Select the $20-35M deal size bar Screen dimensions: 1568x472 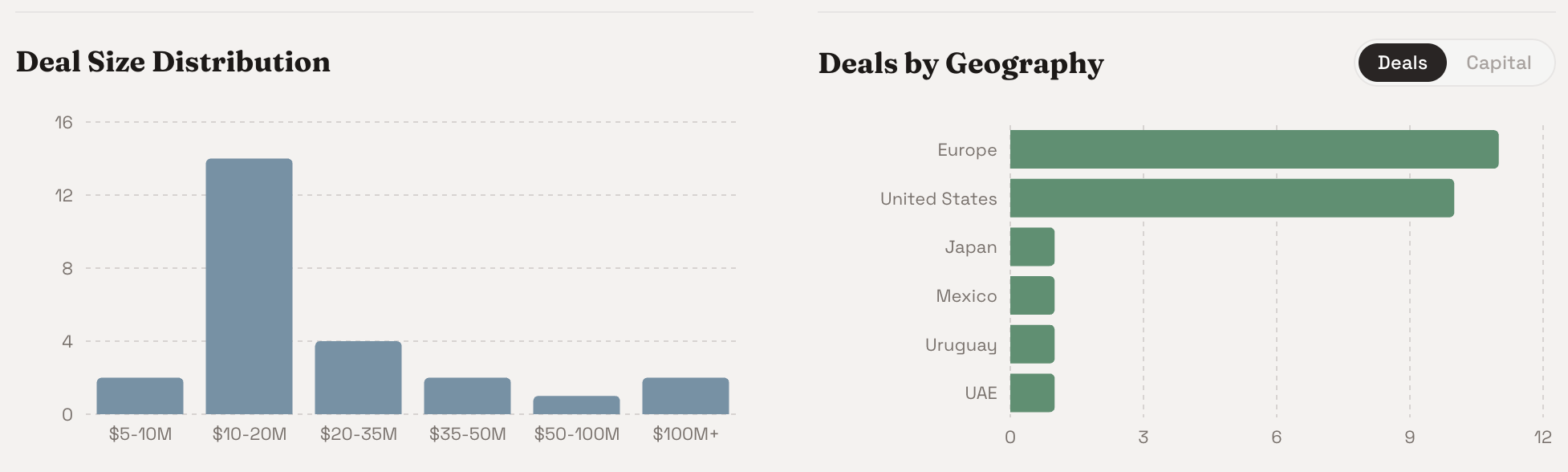359,377
